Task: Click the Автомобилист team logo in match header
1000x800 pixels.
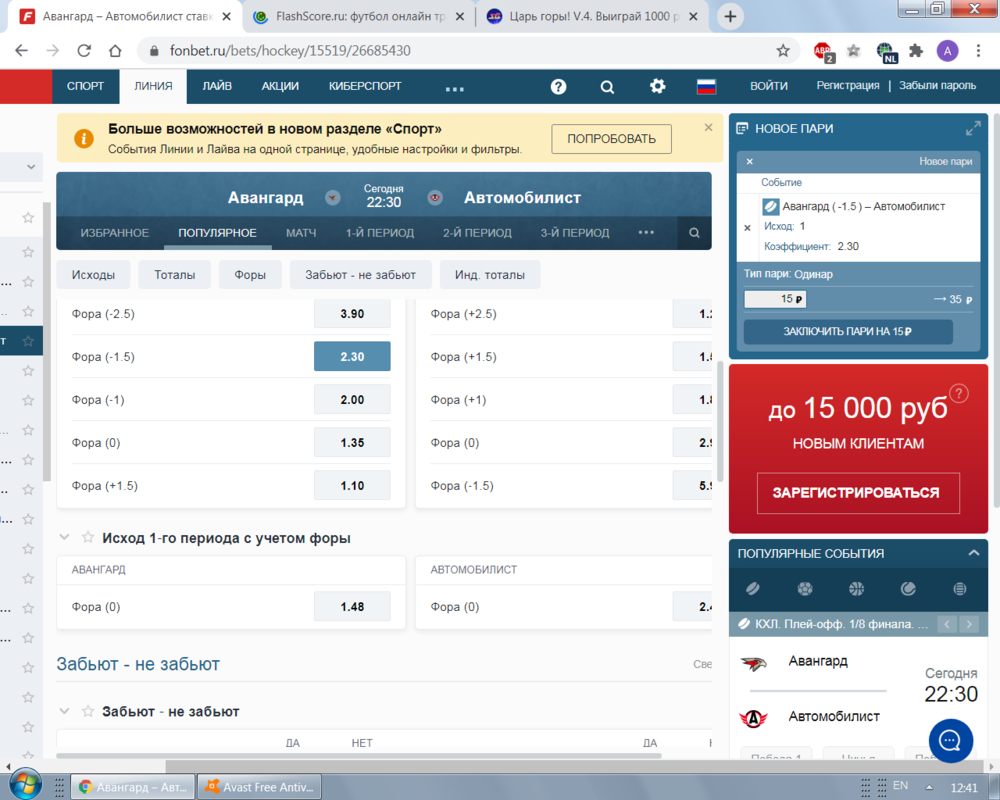Action: 435,198
